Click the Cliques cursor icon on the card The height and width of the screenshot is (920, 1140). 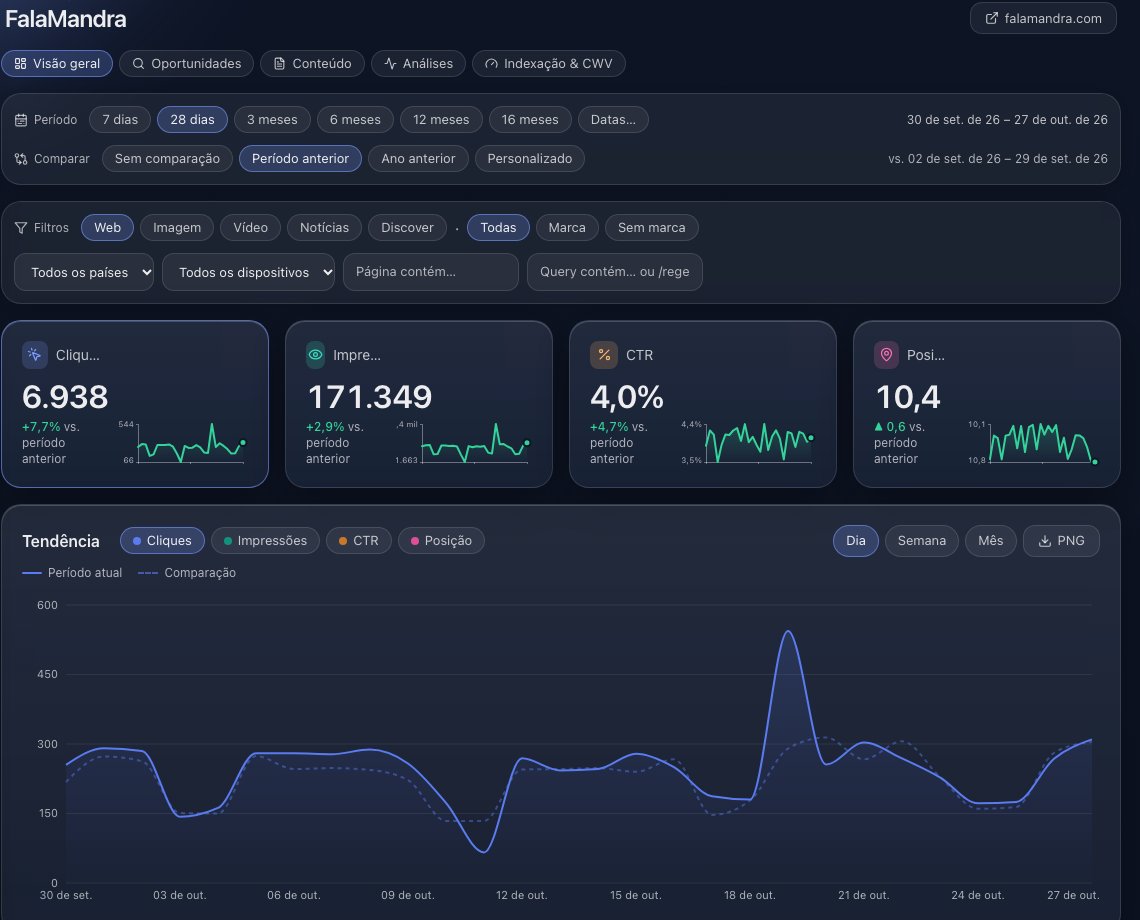pyautogui.click(x=34, y=355)
